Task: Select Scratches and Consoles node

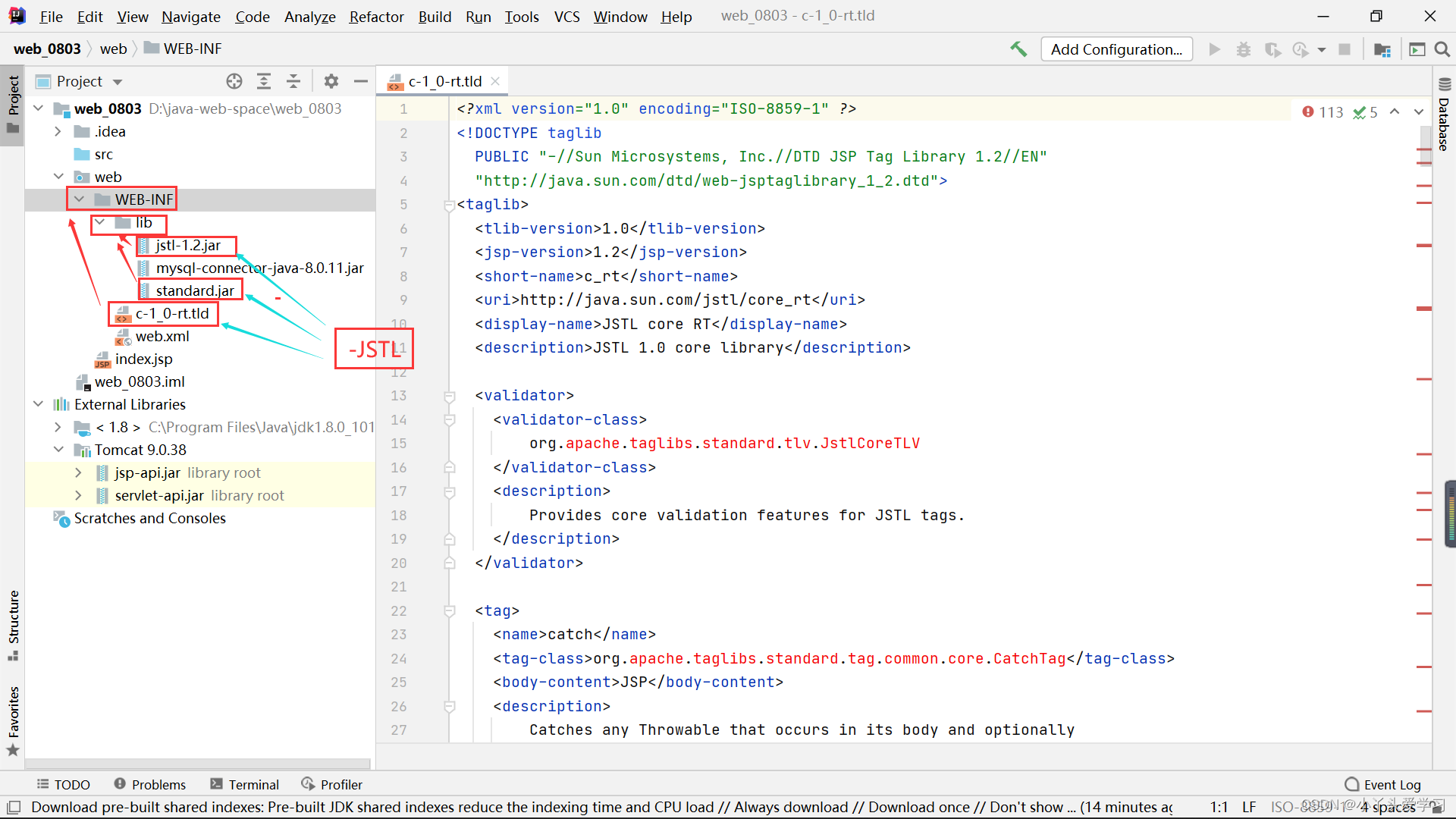Action: (149, 518)
